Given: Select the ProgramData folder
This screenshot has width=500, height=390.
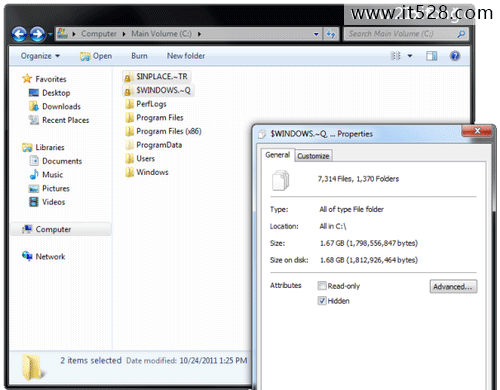Looking at the screenshot, I should pyautogui.click(x=159, y=145).
